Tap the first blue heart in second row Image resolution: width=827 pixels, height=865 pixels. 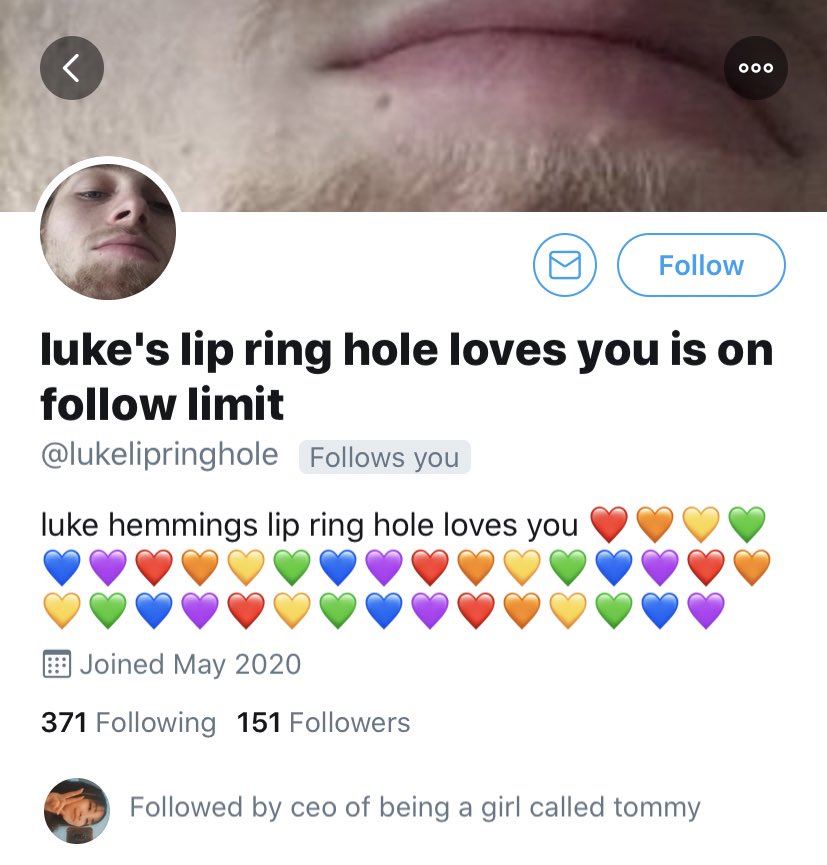point(62,567)
